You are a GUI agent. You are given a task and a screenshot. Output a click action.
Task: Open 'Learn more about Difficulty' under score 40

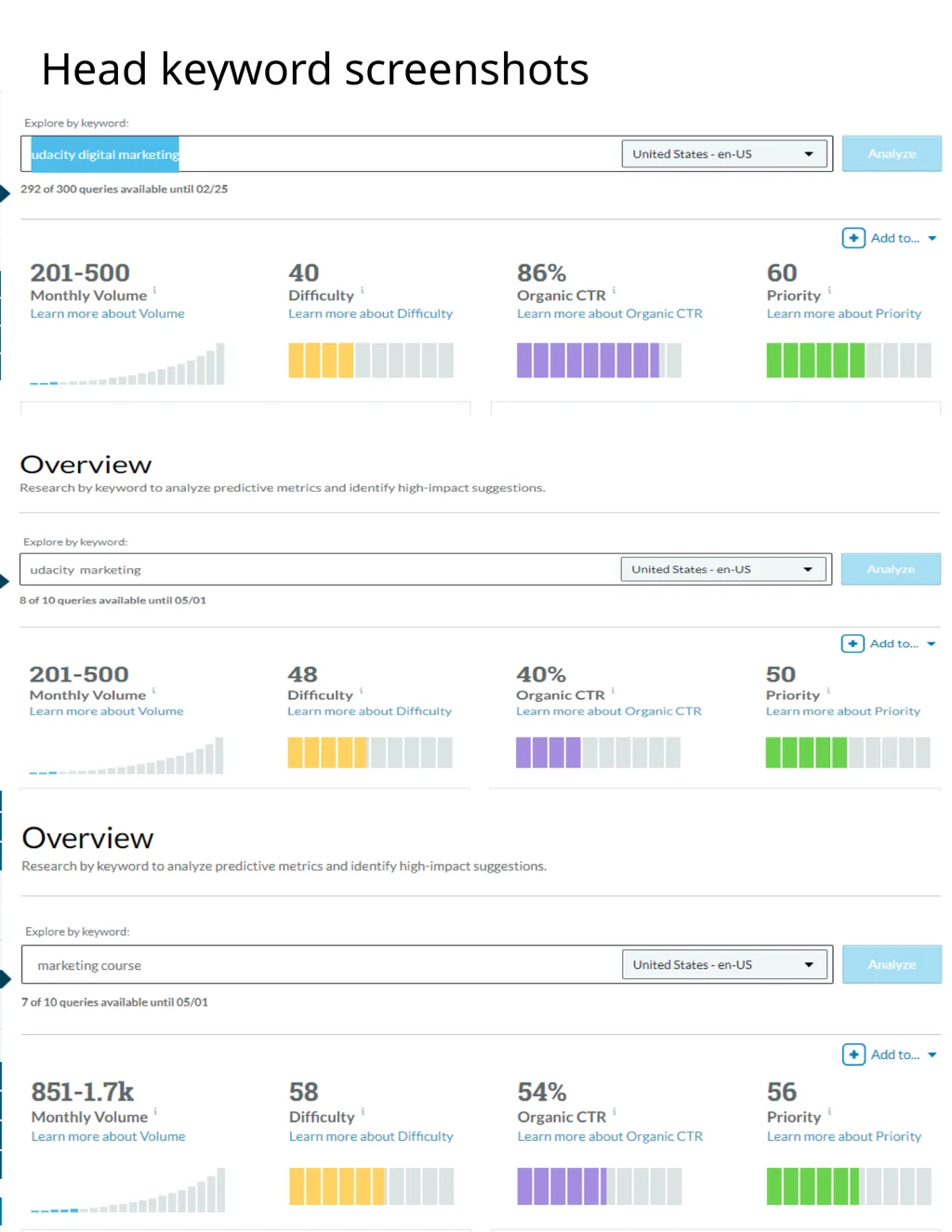370,314
